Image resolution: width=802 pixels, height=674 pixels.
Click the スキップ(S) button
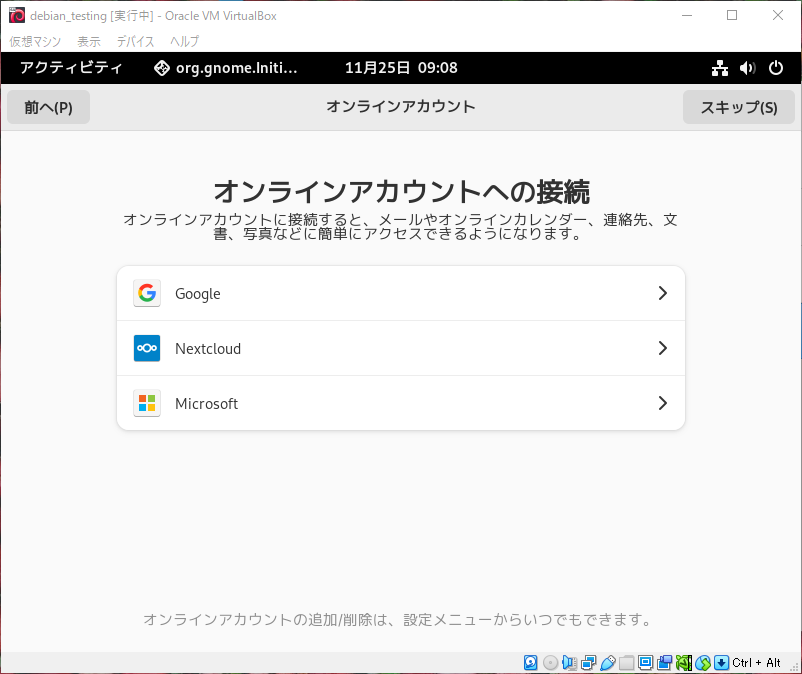coord(739,107)
